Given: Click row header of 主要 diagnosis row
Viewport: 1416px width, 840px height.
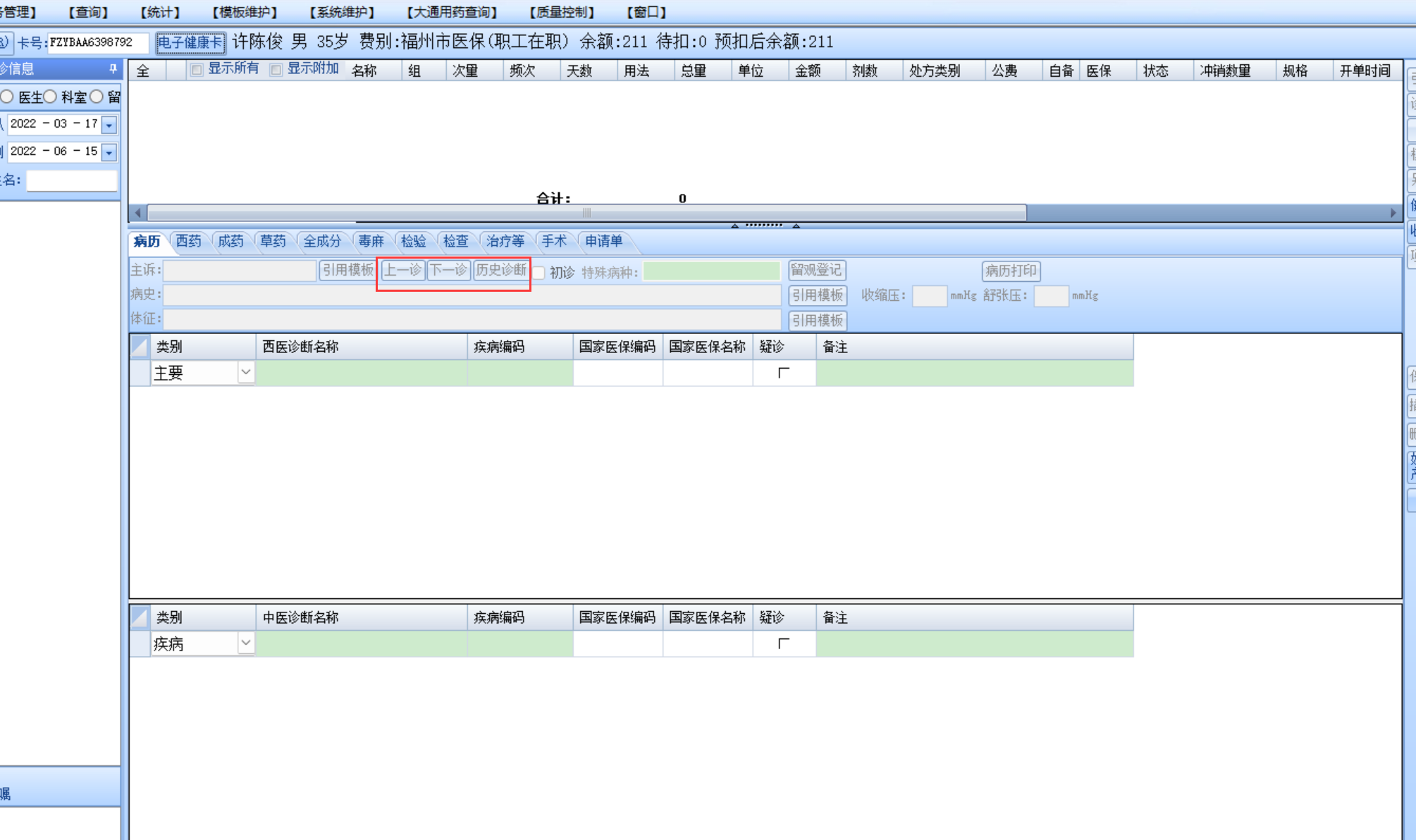Looking at the screenshot, I should [x=140, y=373].
